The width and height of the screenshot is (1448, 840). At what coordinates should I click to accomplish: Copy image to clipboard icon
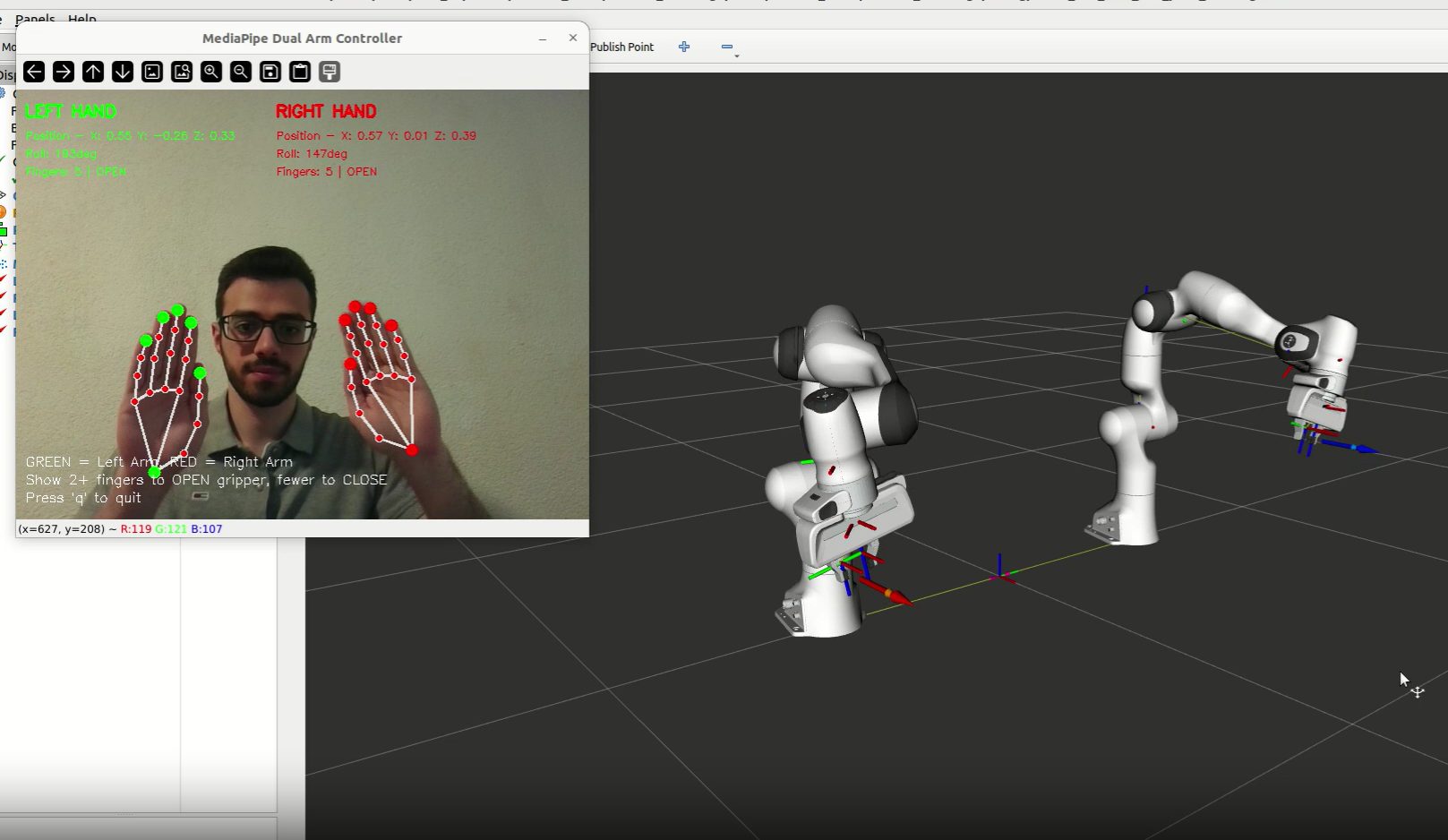300,72
